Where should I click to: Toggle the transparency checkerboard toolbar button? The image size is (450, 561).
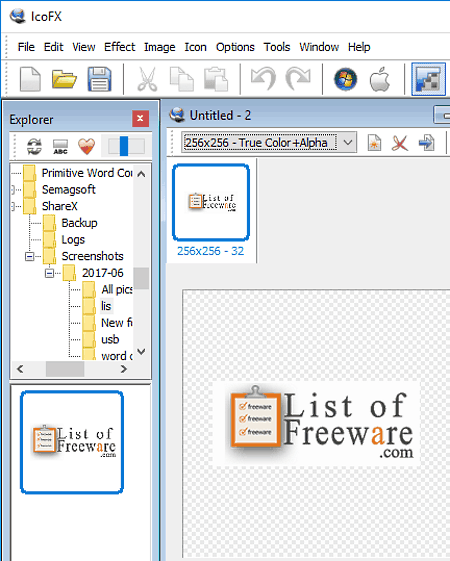(428, 79)
